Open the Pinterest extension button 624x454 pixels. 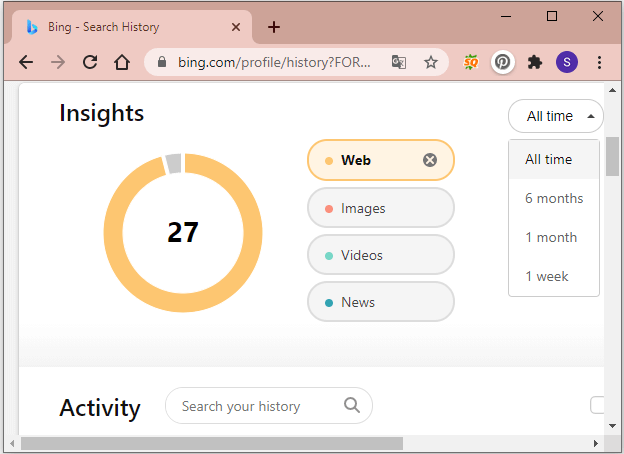[x=503, y=62]
